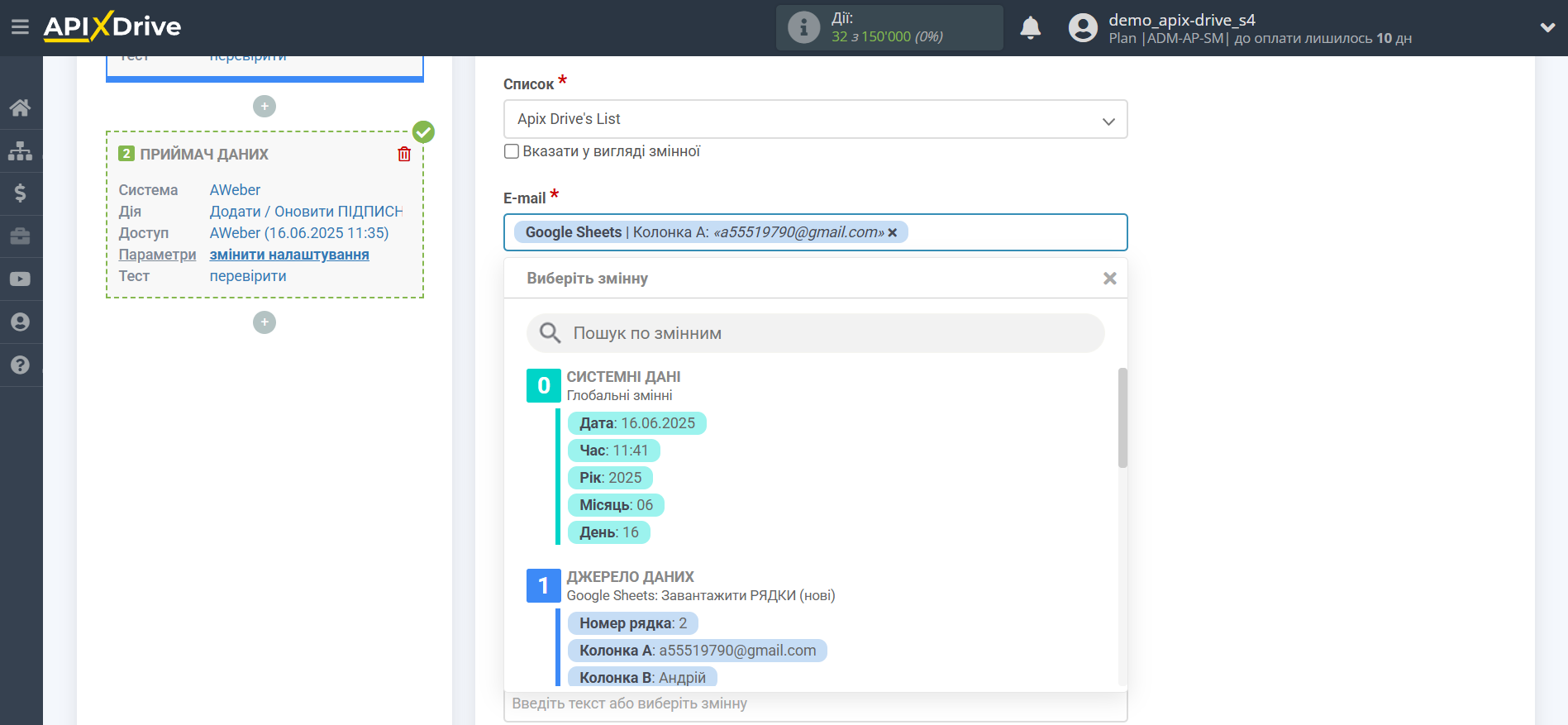Open the billing dollar icon in sidebar

click(x=21, y=193)
